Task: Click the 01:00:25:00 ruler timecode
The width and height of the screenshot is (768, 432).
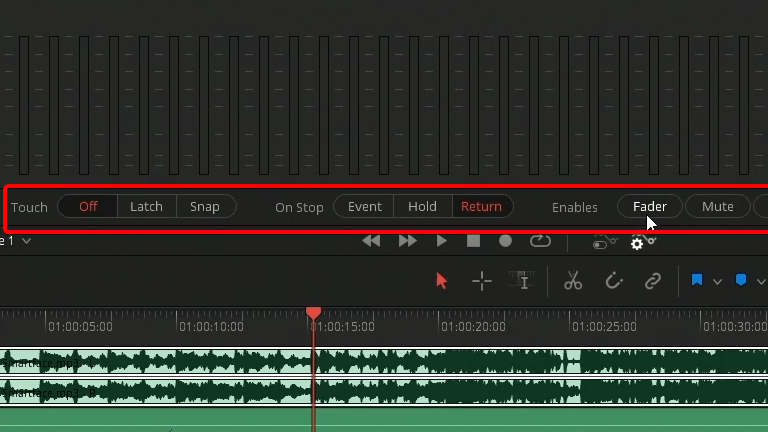Action: [604, 327]
